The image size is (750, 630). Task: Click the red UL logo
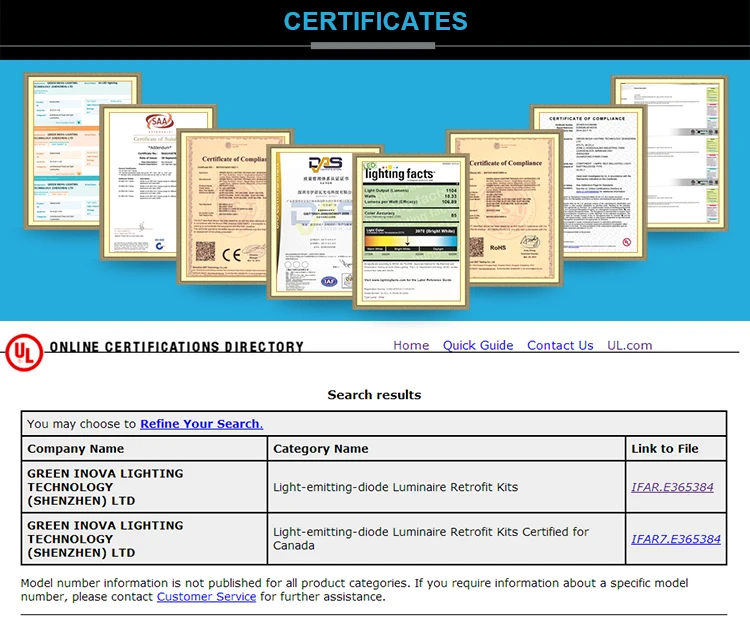click(x=22, y=352)
